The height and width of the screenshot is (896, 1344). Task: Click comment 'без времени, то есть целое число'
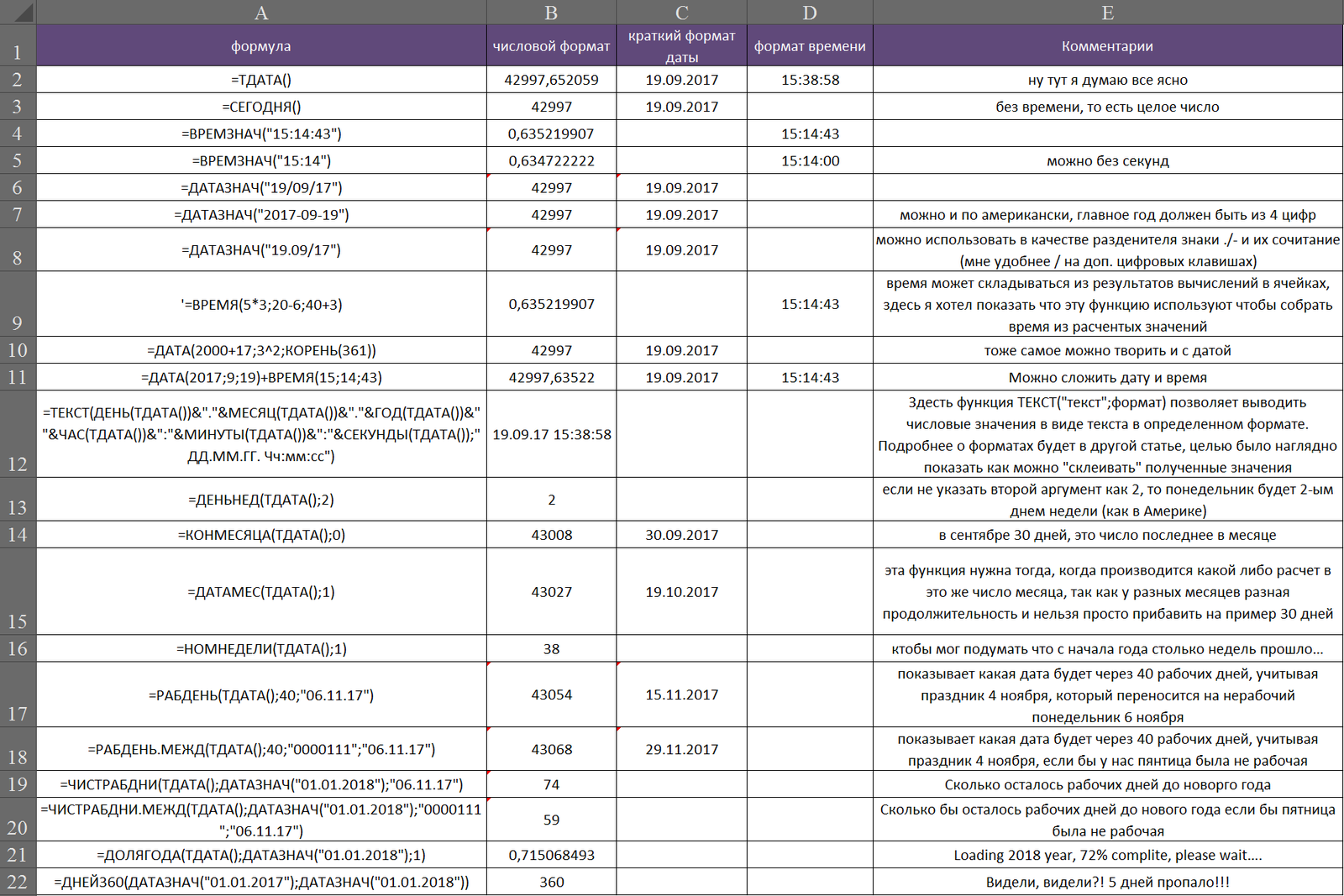tap(1108, 107)
